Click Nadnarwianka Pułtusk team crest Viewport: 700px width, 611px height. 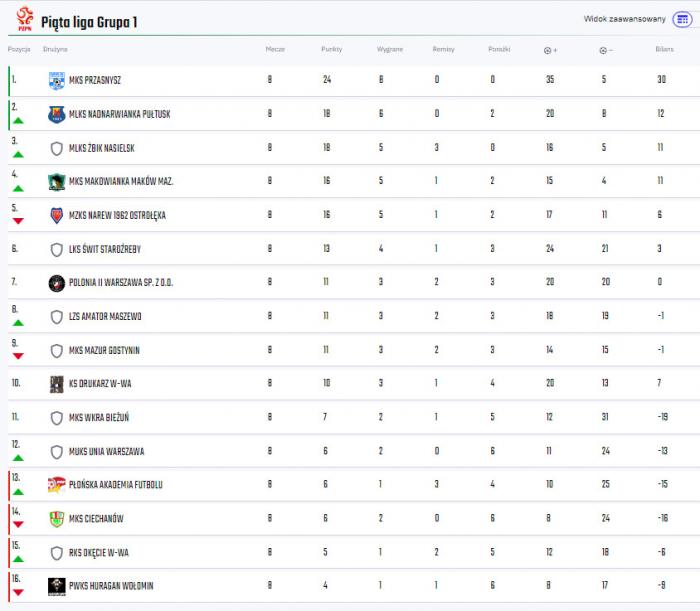coord(57,115)
